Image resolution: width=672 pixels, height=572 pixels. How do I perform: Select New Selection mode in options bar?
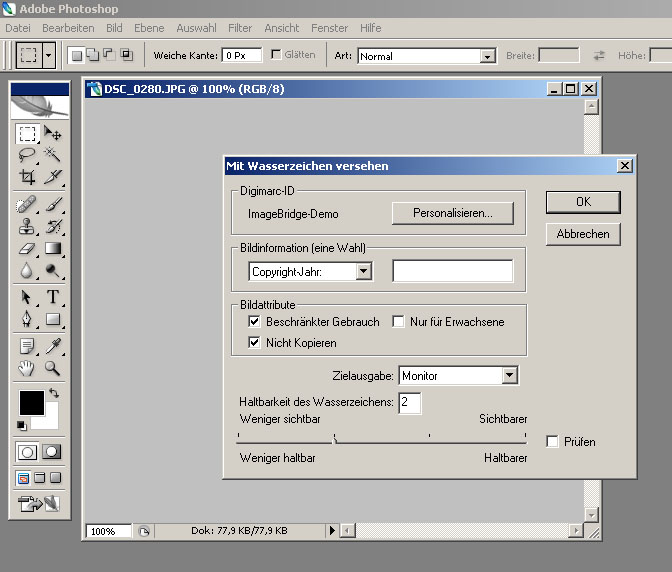point(77,55)
